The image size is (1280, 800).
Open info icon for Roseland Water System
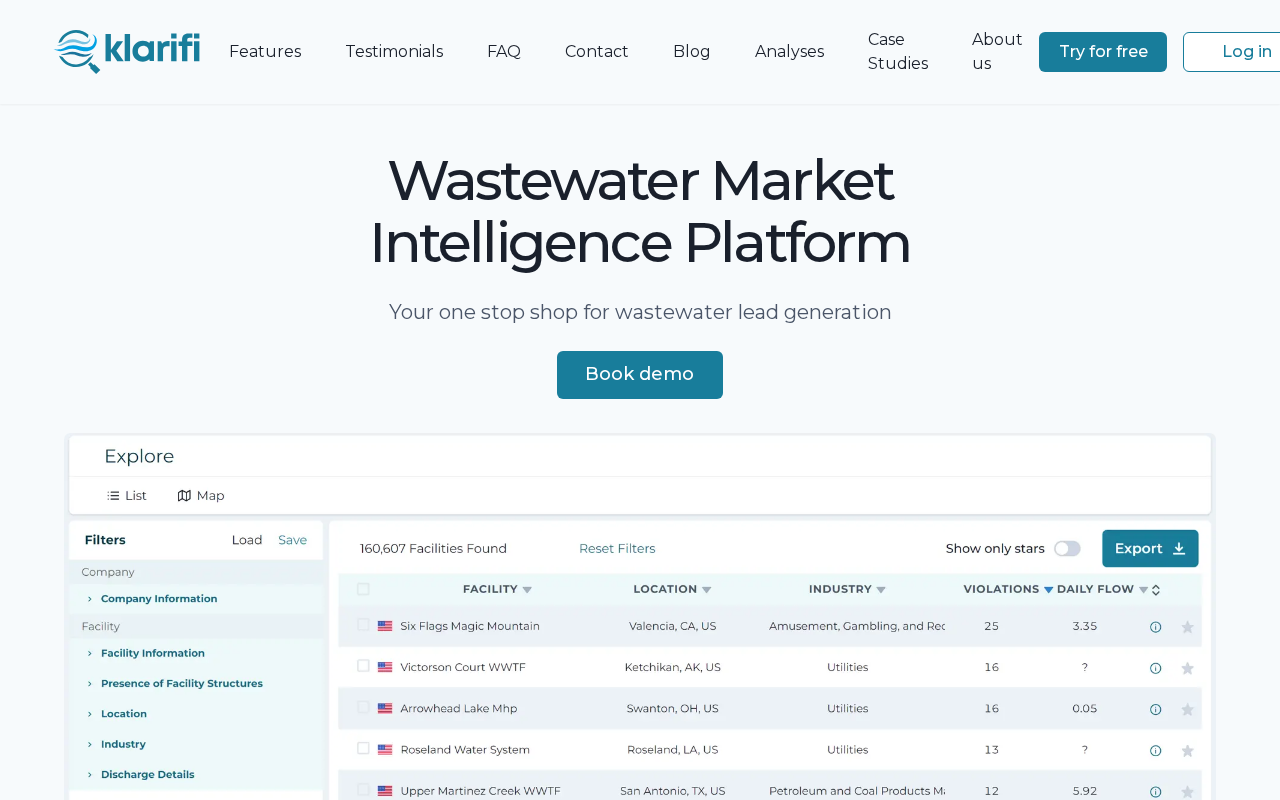coord(1155,750)
